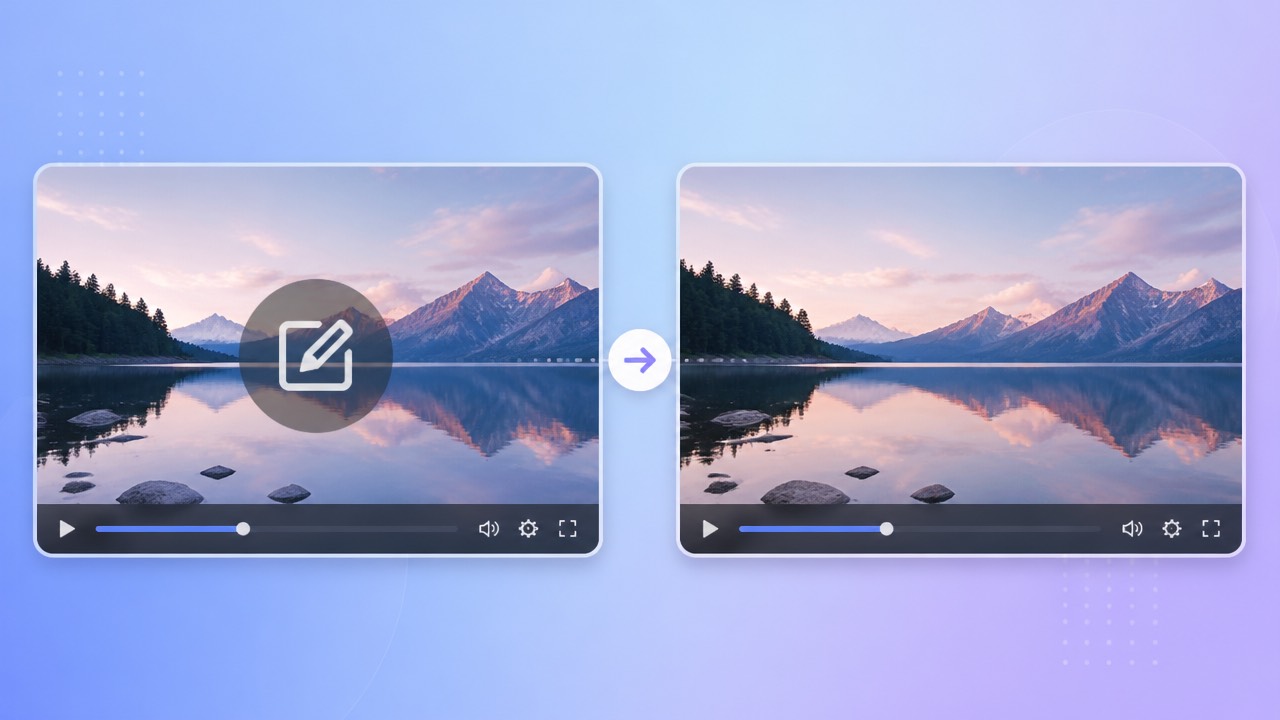Open settings gear in the right video player

[1171, 529]
